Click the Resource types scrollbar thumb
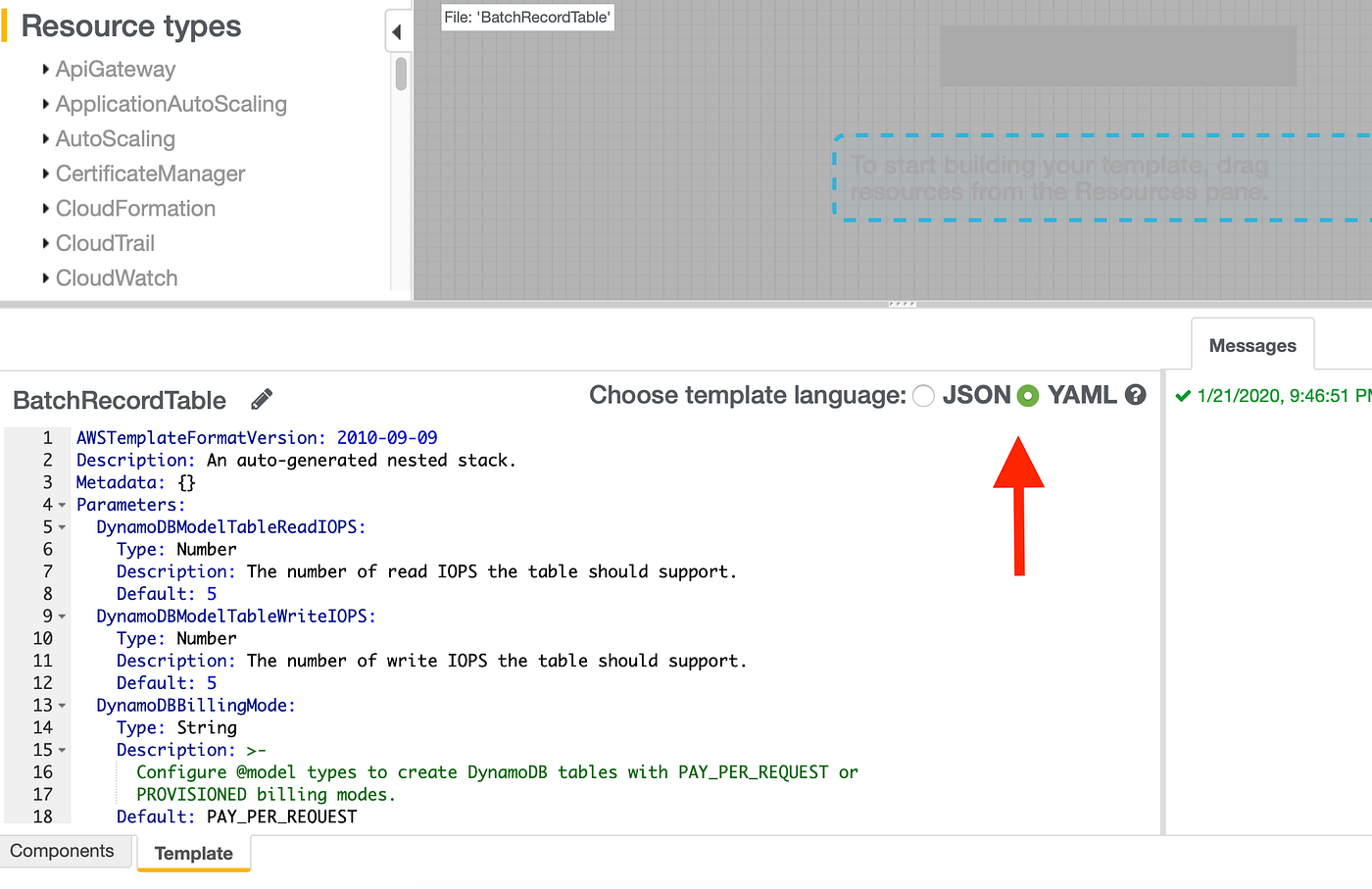This screenshot has height=889, width=1372. pyautogui.click(x=402, y=72)
